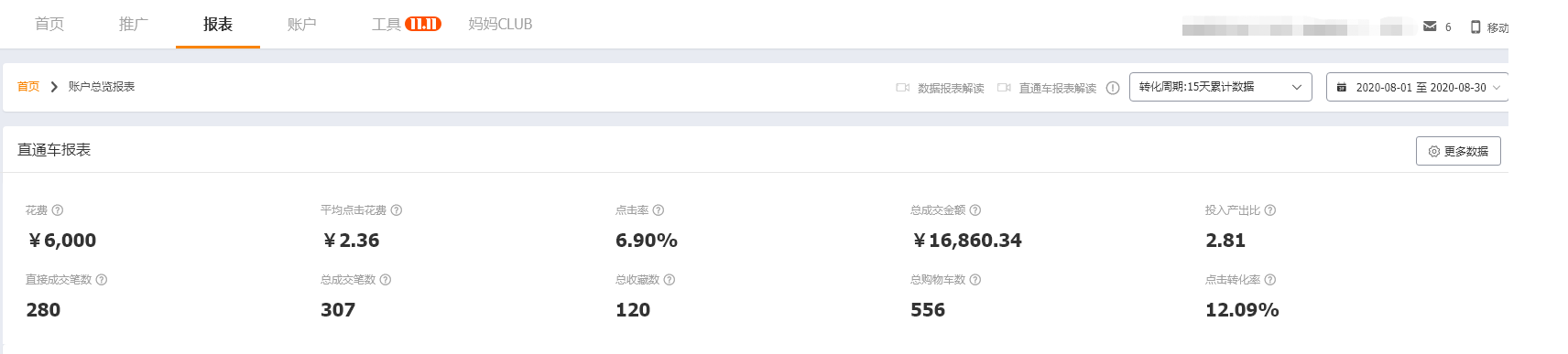Click the question mark next to 点击率
1568x354 pixels.
coord(659,210)
